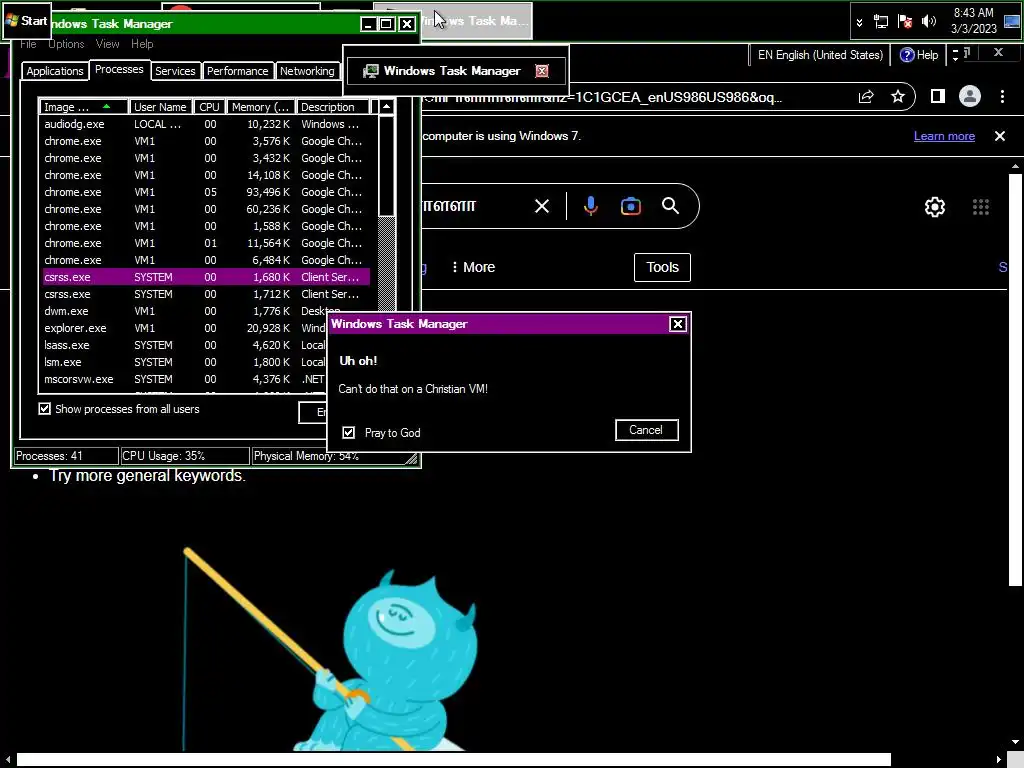The width and height of the screenshot is (1024, 768).
Task: Select chrome.exe using 93,496 K
Action: [x=206, y=192]
